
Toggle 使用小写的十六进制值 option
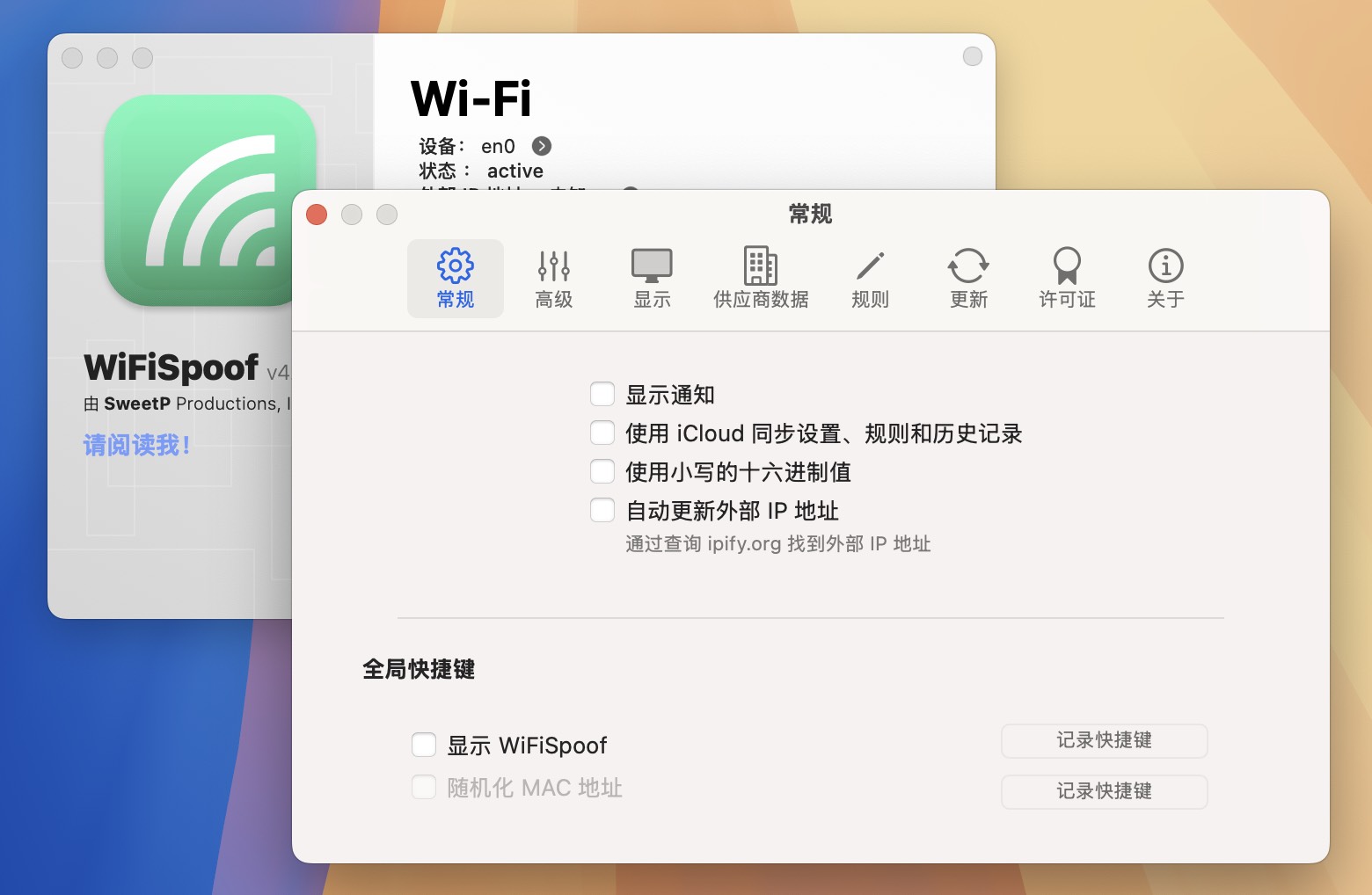pos(602,471)
